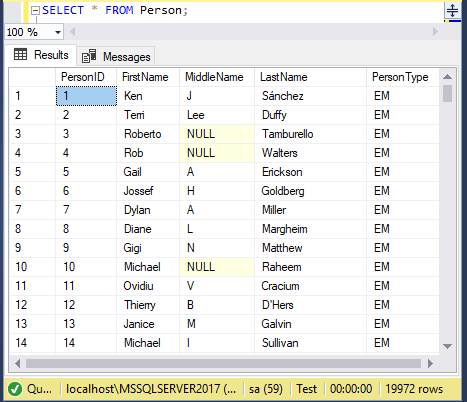The image size is (467, 402).
Task: Click the query success checkmark icon
Action: point(15,389)
